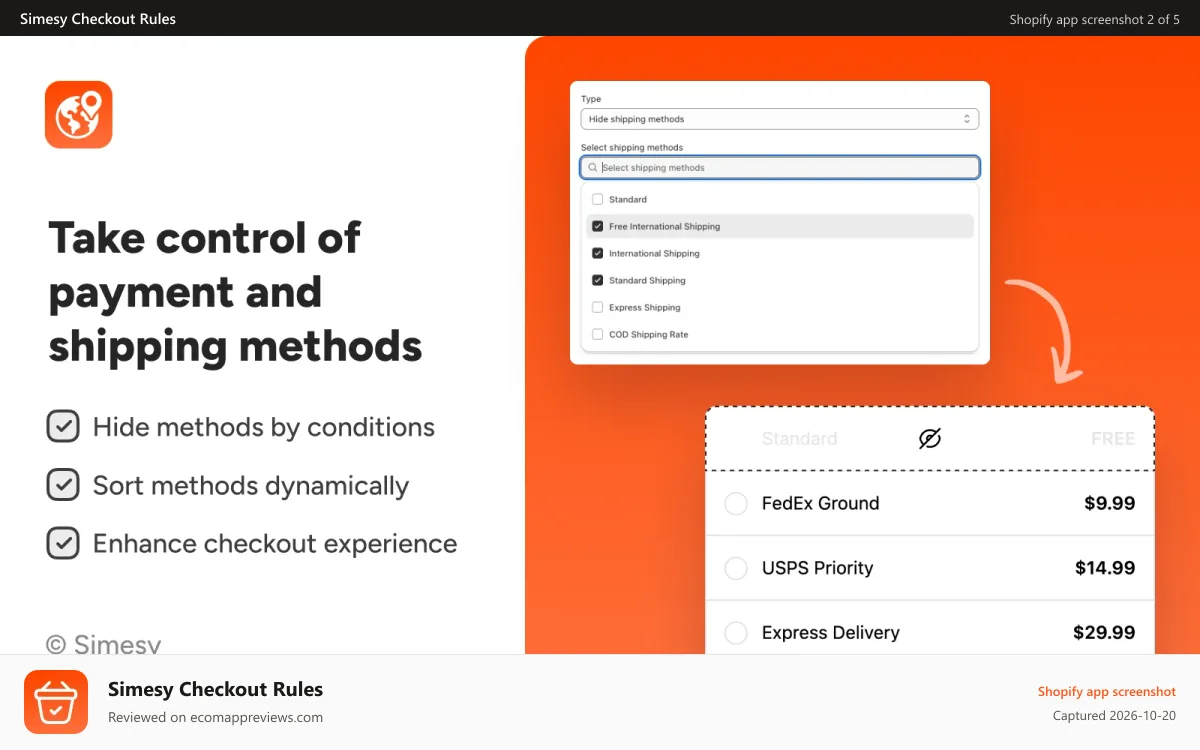The image size is (1200, 750).
Task: Click the Captured 2026-10-20 text
Action: coord(1114,716)
